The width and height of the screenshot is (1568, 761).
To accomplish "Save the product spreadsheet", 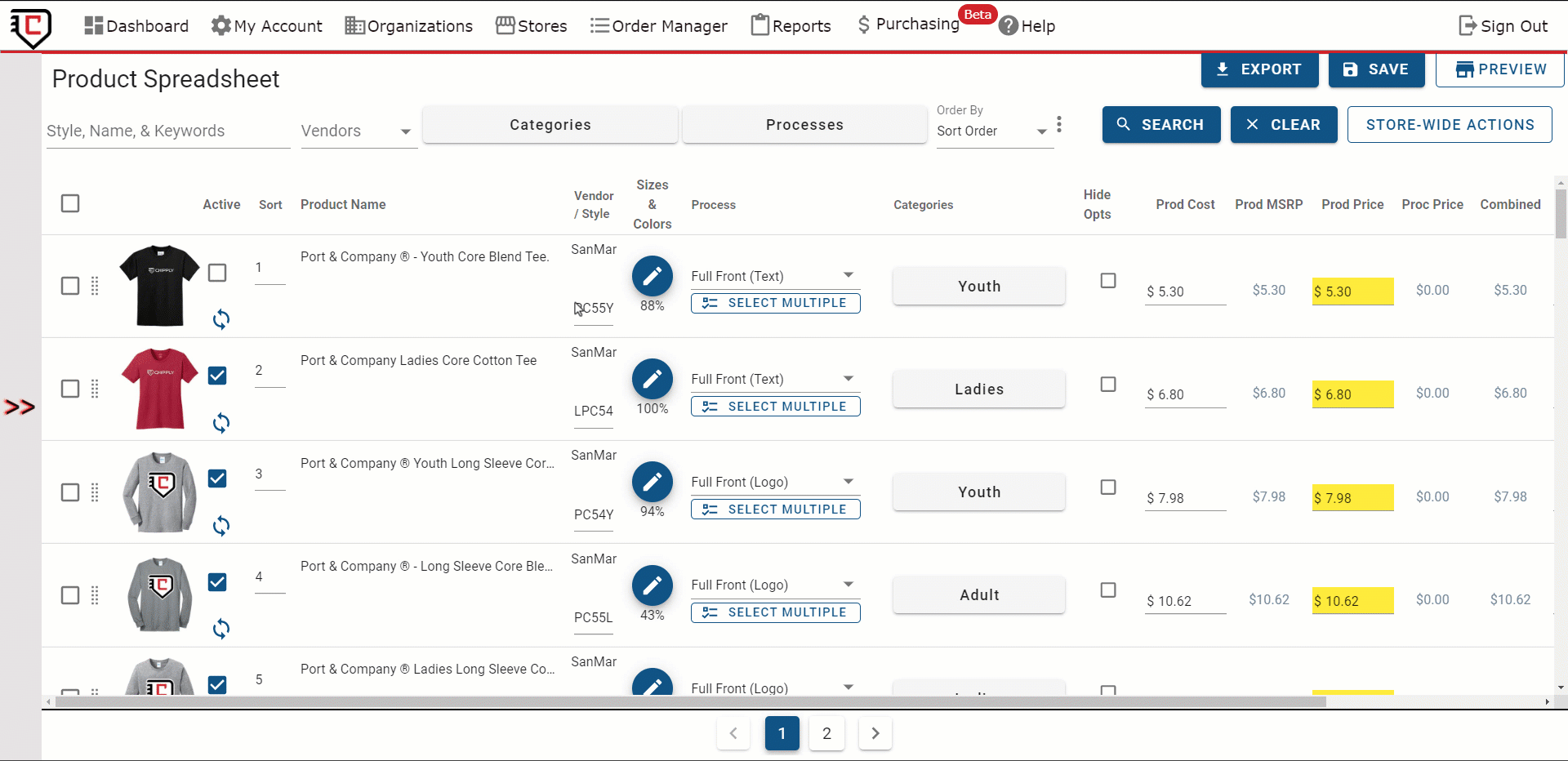I will coord(1376,69).
